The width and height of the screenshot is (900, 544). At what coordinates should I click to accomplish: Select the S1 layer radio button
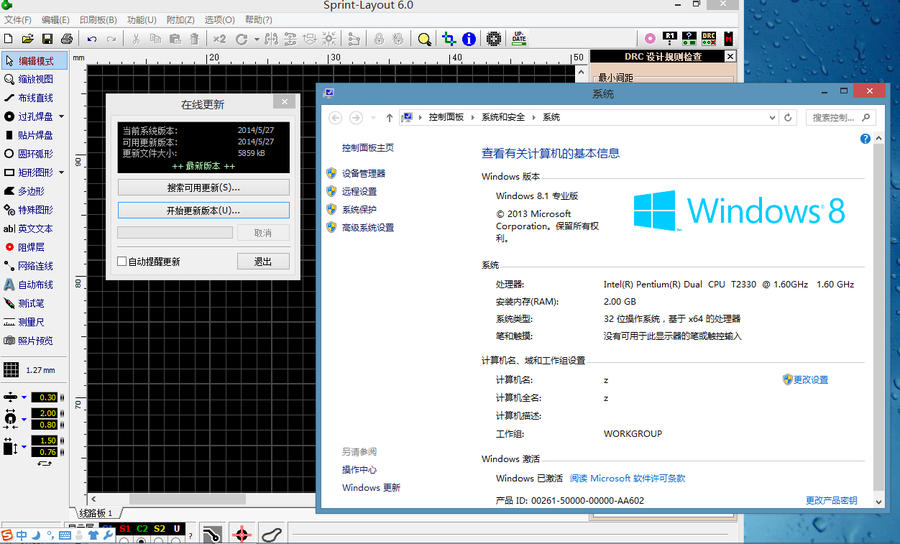click(x=124, y=541)
